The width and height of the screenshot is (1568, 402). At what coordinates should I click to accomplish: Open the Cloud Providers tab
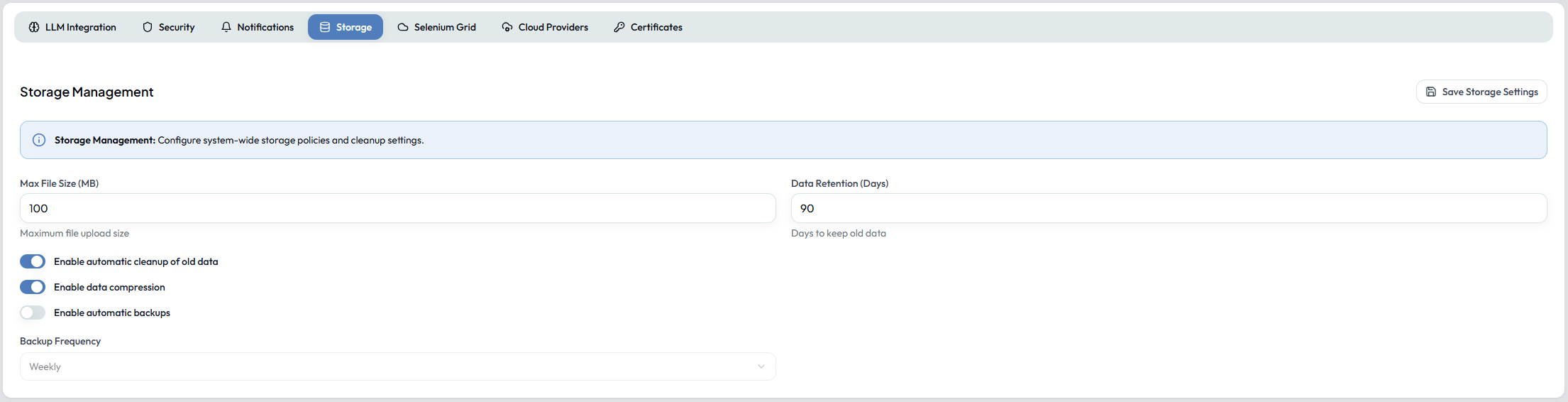pos(545,27)
